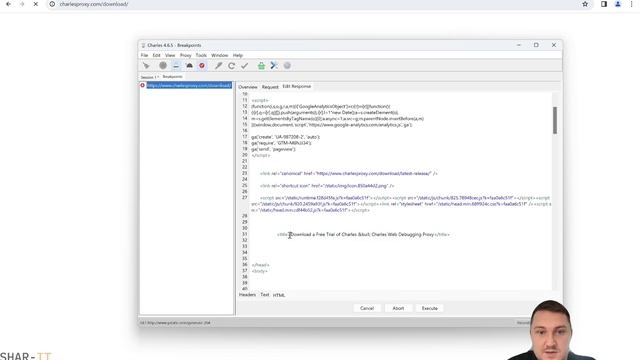Open the File menu in Charles
Image resolution: width=640 pixels, height=360 pixels.
click(144, 55)
